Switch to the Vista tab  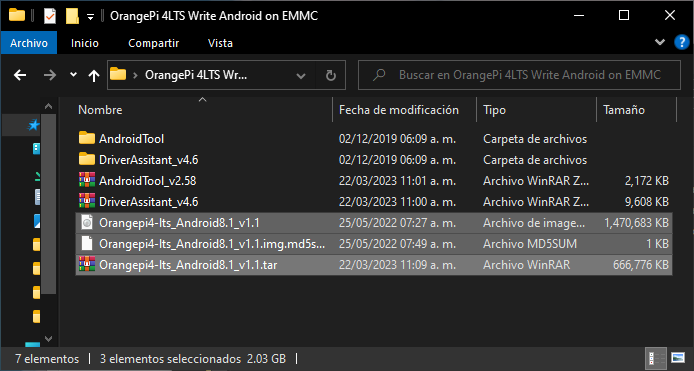(x=220, y=43)
